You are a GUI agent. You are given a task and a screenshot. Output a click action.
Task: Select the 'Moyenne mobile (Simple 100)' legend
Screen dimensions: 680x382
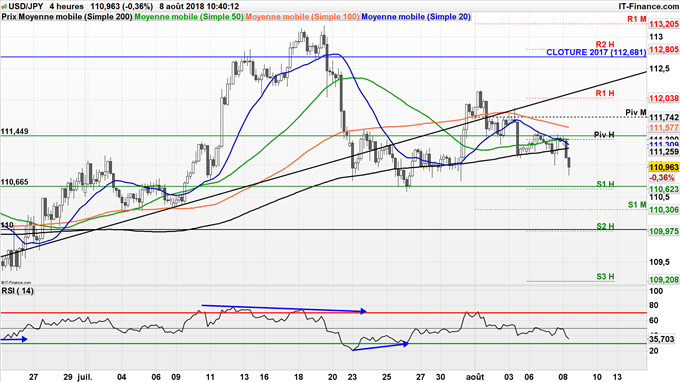point(302,17)
